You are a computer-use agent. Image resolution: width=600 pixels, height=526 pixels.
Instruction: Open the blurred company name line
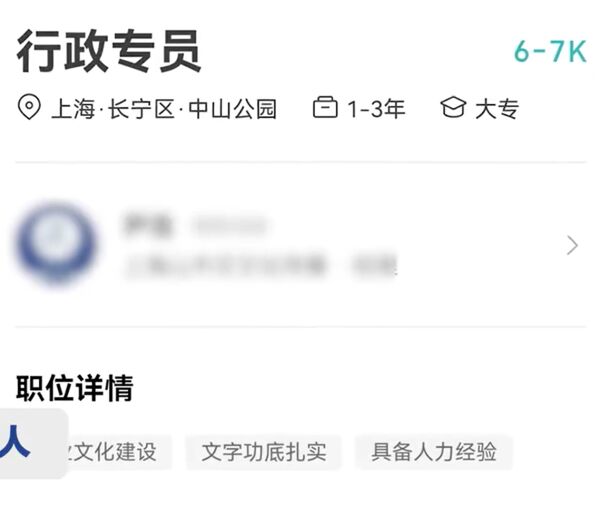point(226,265)
